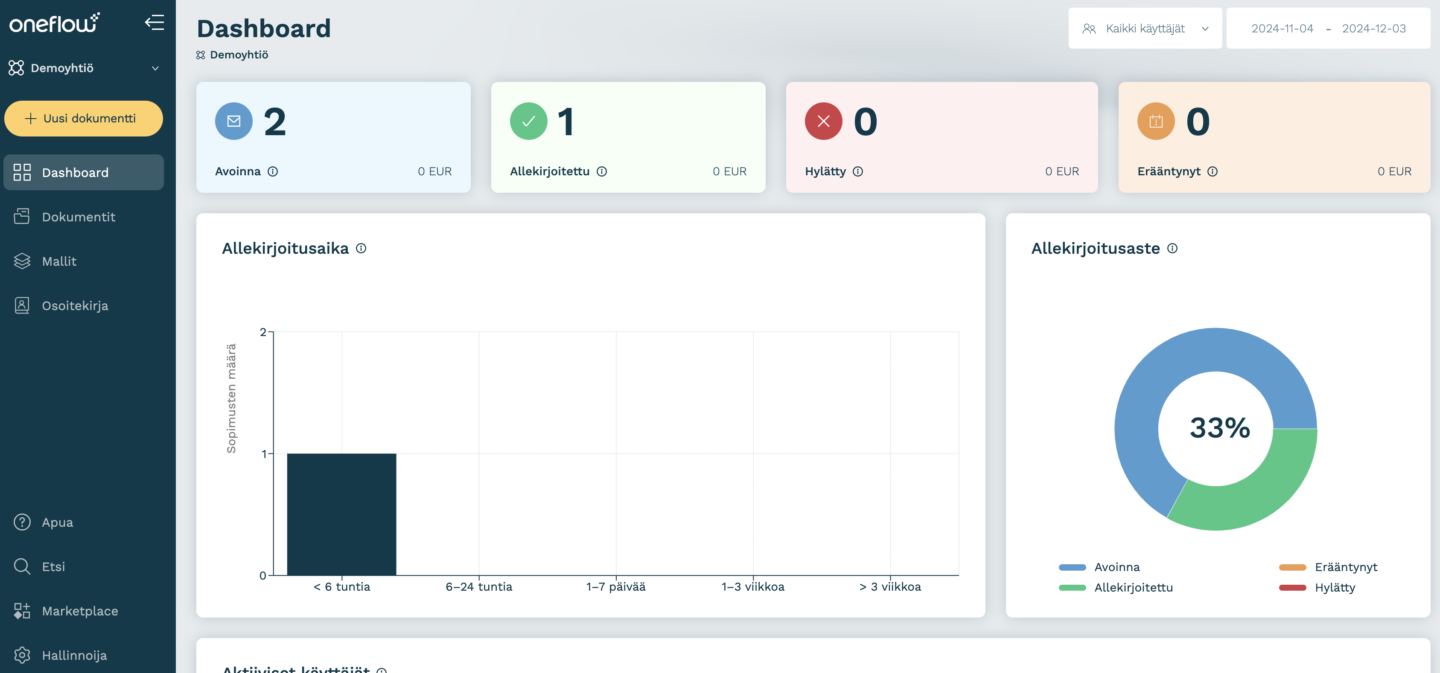Click the info icon next to Hylätty
Image resolution: width=1440 pixels, height=673 pixels.
tap(858, 171)
